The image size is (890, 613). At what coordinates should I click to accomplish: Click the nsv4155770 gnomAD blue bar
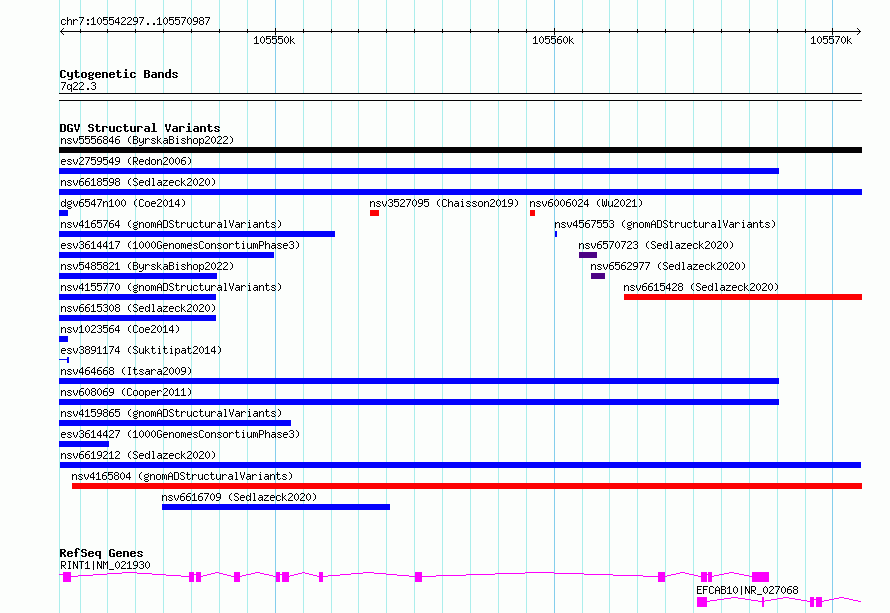coord(137,297)
